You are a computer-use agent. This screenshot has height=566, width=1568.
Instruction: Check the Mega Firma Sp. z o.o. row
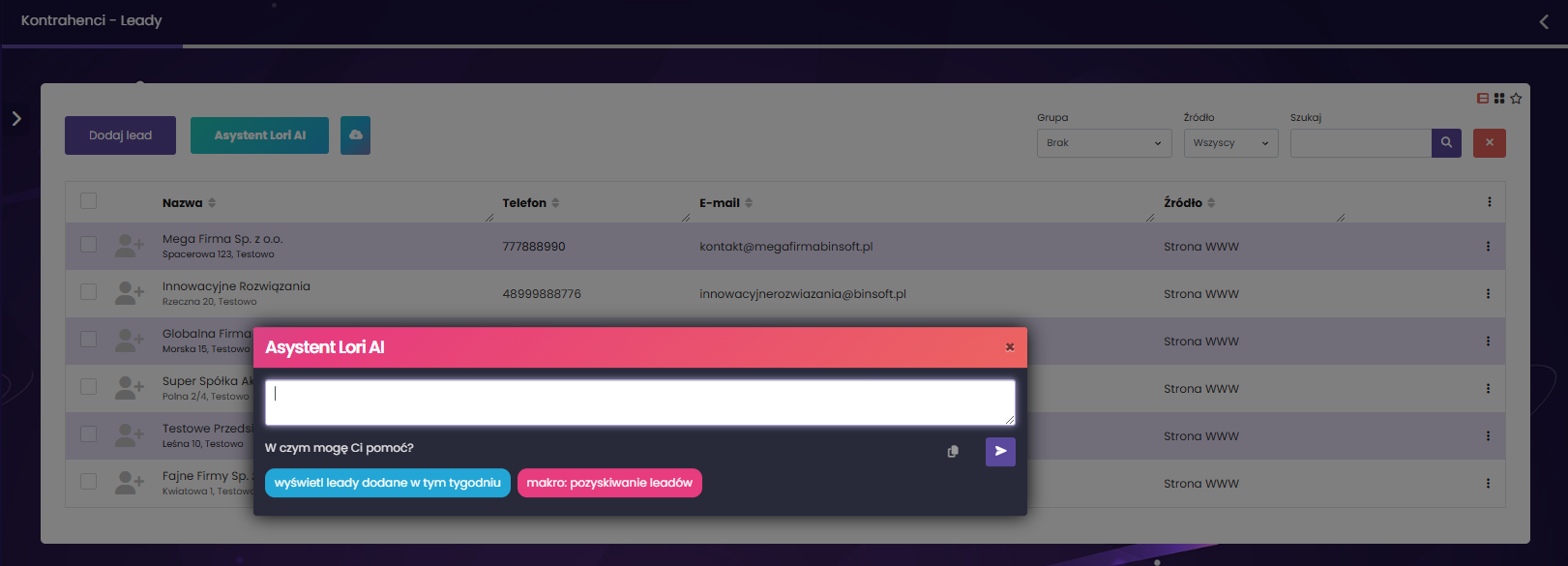(89, 245)
